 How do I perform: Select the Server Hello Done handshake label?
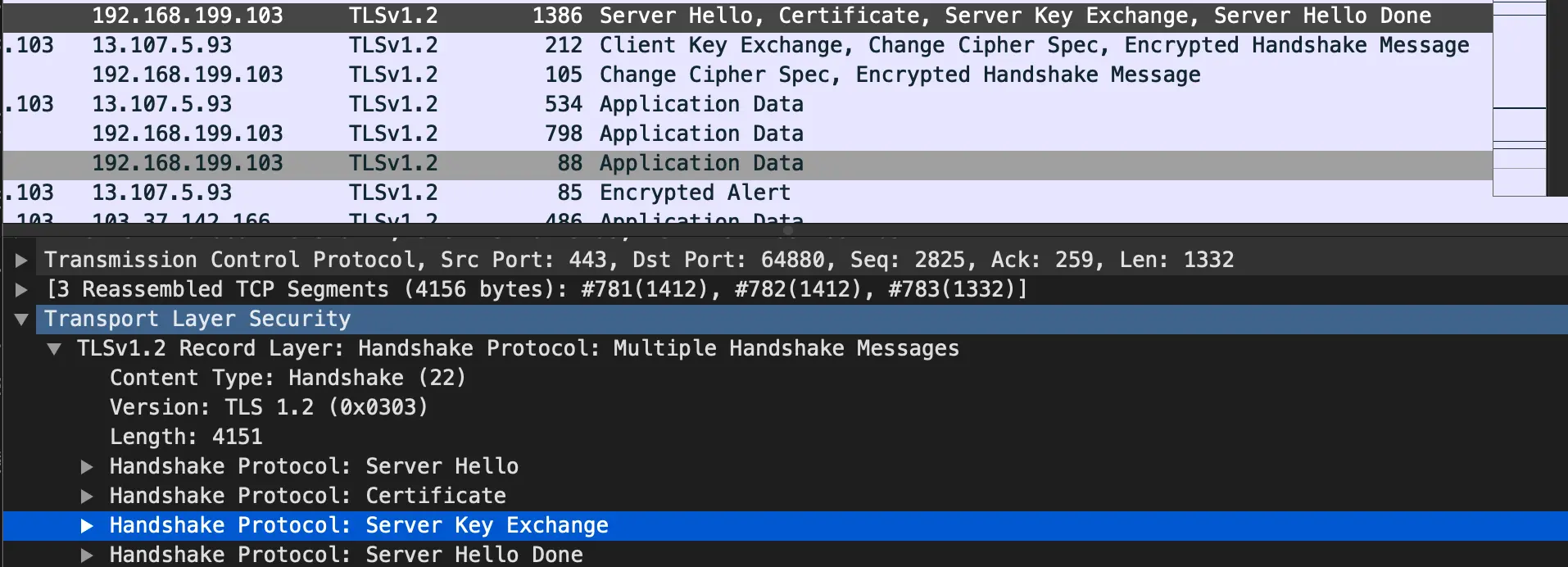coord(347,555)
